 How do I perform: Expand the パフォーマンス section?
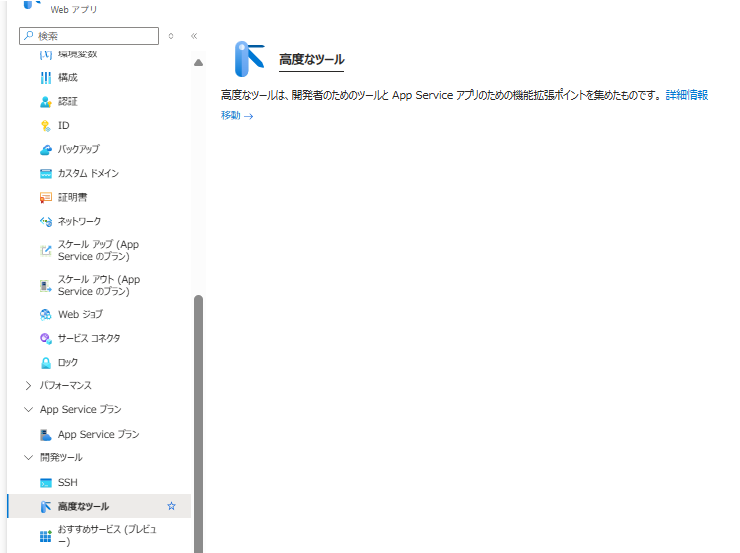pos(28,385)
